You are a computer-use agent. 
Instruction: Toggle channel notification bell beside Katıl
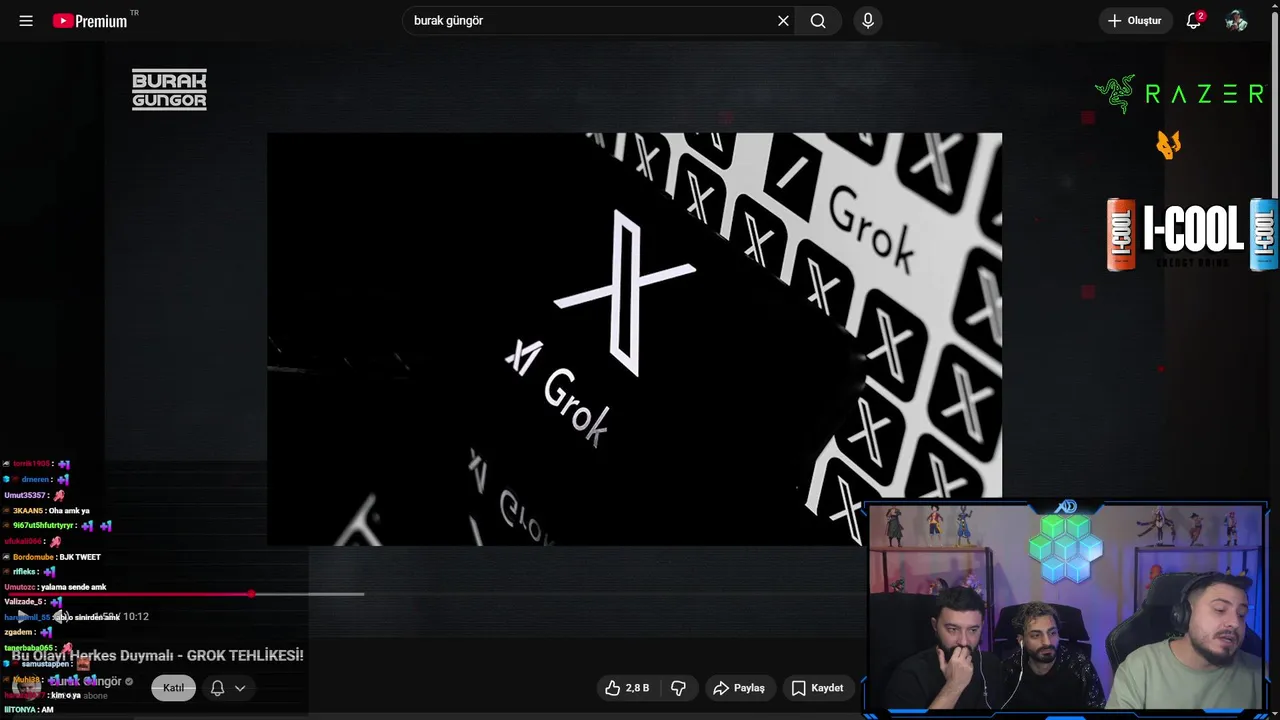click(217, 688)
